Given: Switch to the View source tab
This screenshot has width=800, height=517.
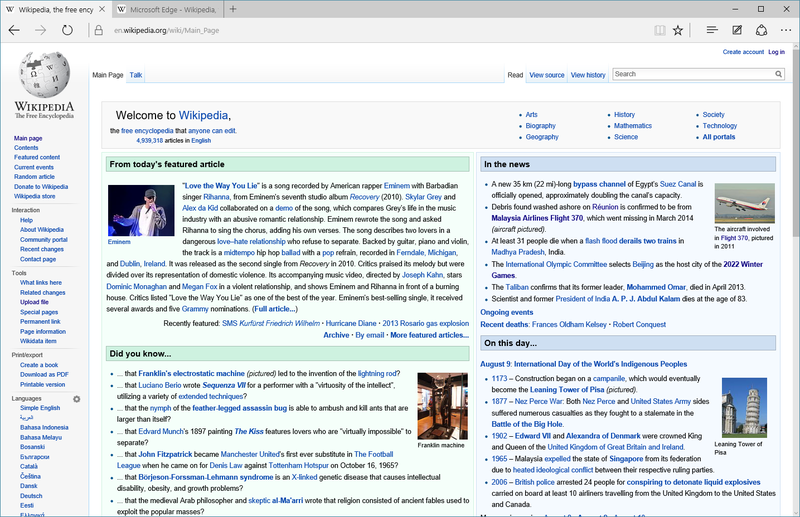Looking at the screenshot, I should pyautogui.click(x=546, y=75).
